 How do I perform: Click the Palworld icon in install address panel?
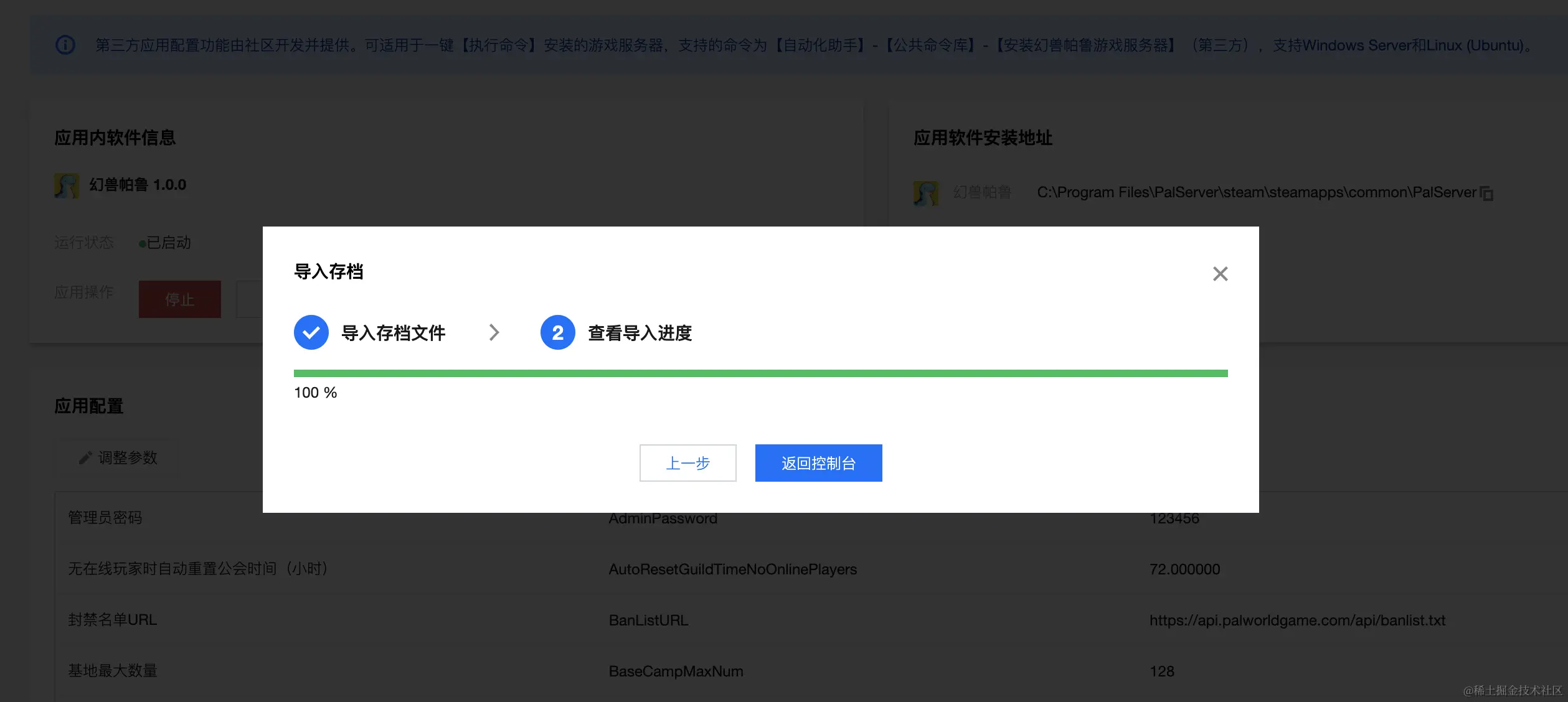click(x=925, y=193)
